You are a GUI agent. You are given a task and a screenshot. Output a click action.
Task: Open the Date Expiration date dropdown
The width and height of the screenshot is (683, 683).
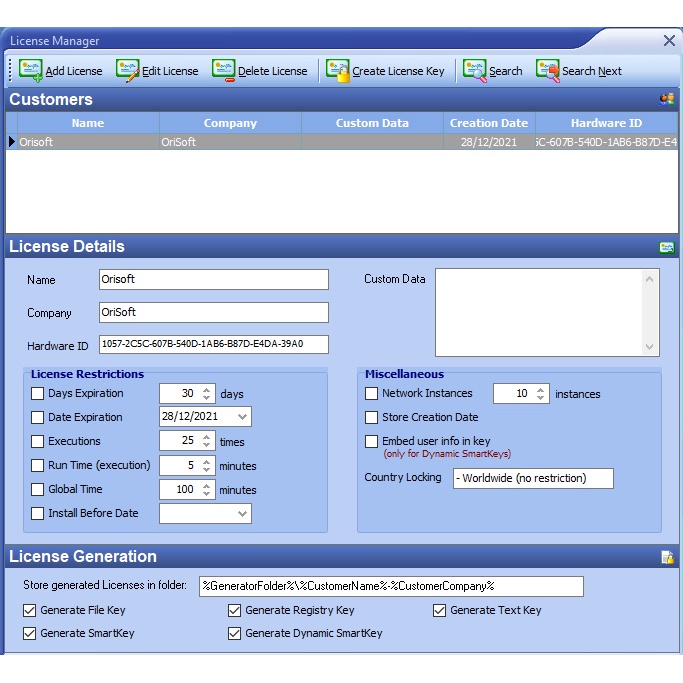pyautogui.click(x=242, y=417)
